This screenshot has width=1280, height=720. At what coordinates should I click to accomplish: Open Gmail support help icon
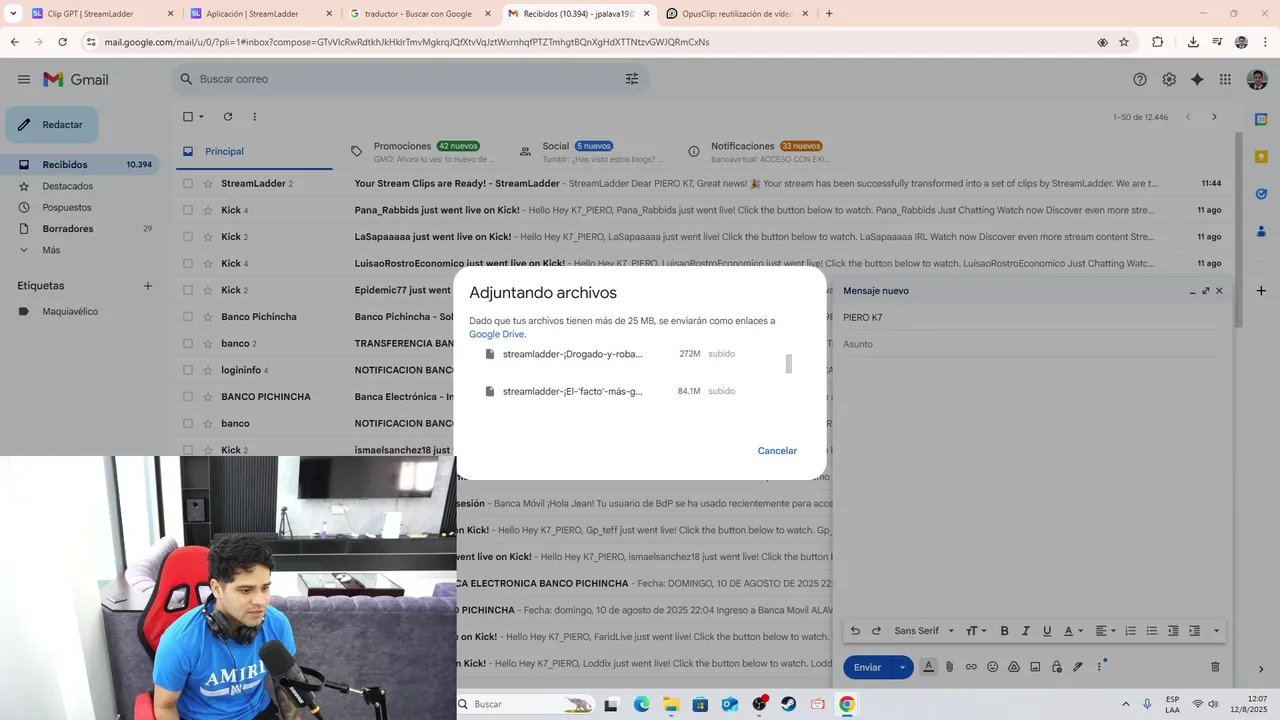1140,79
